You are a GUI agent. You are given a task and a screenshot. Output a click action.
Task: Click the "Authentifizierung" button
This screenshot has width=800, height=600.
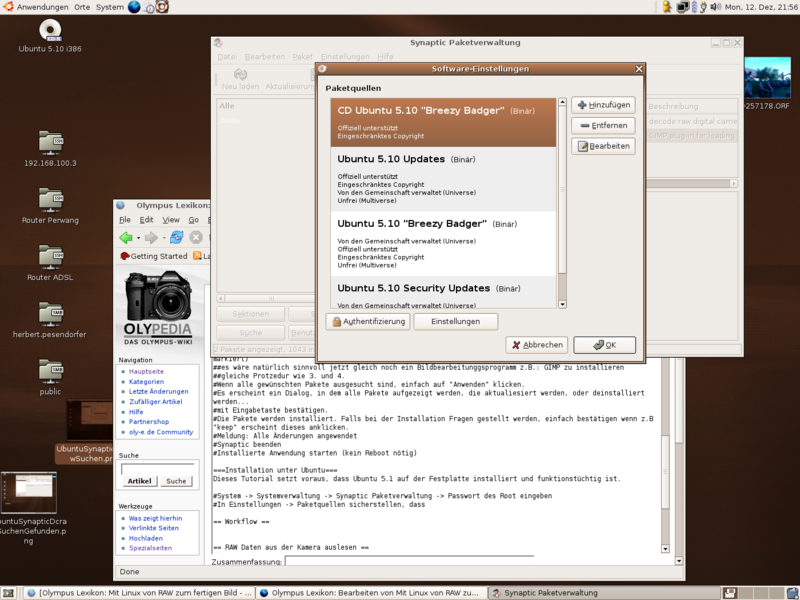tap(370, 321)
